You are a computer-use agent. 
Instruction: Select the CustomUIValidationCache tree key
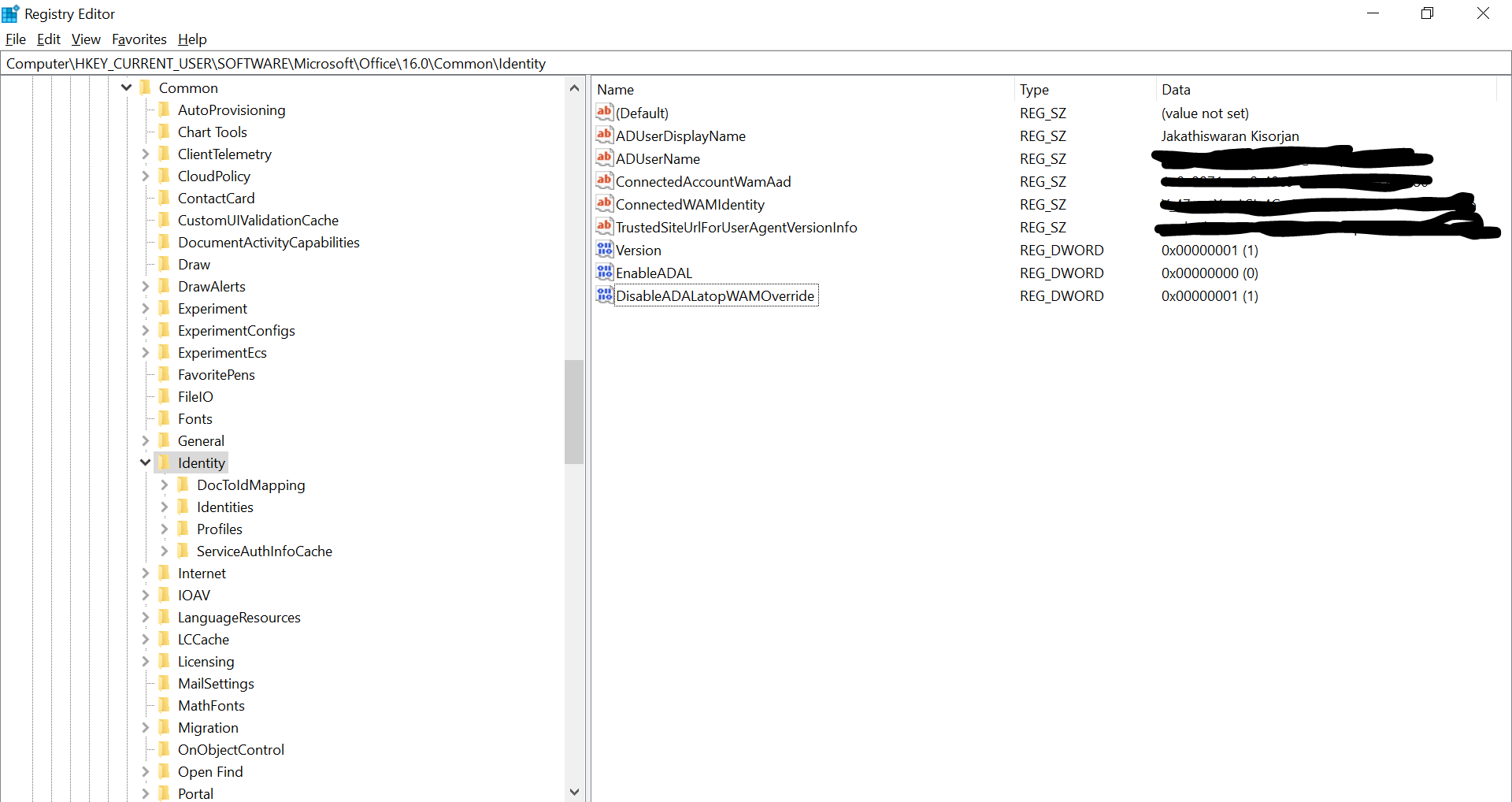258,220
